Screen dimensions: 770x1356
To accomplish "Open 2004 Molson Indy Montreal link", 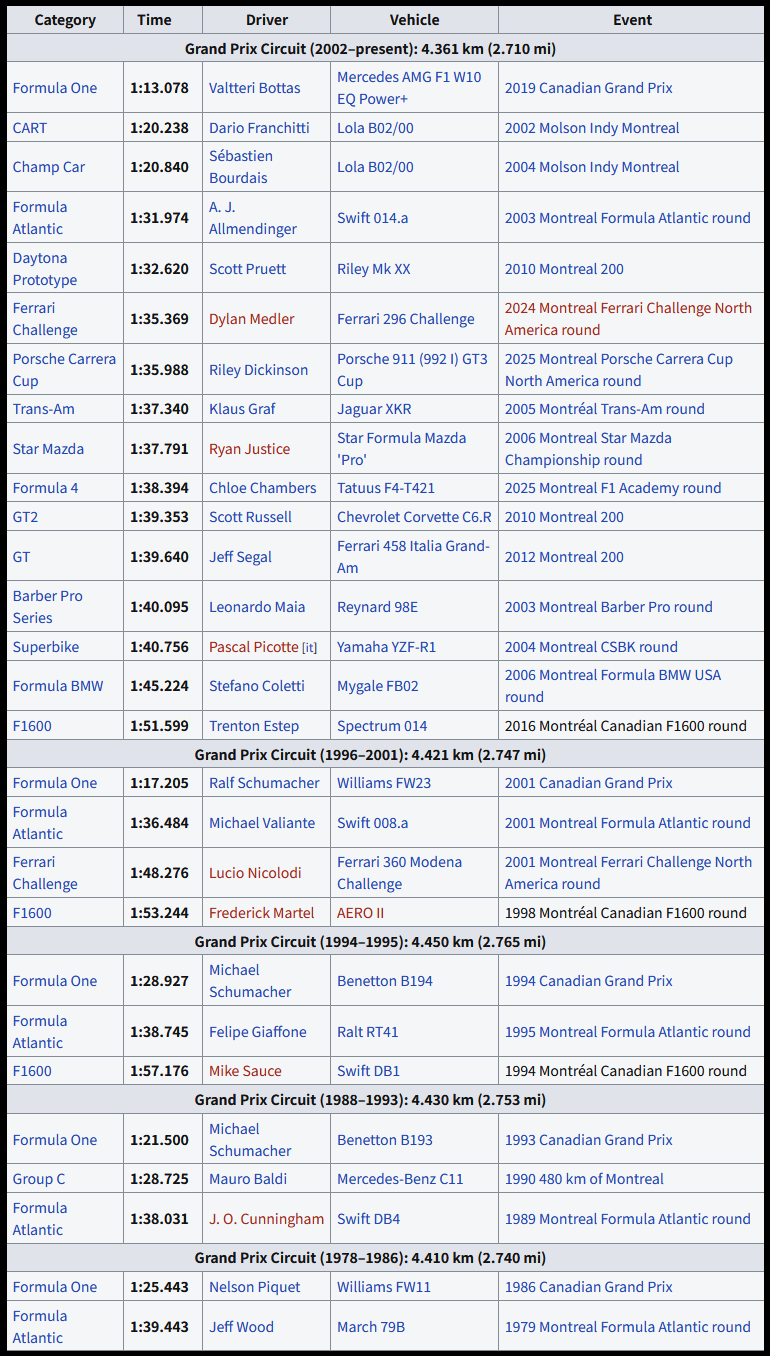I will pos(592,167).
